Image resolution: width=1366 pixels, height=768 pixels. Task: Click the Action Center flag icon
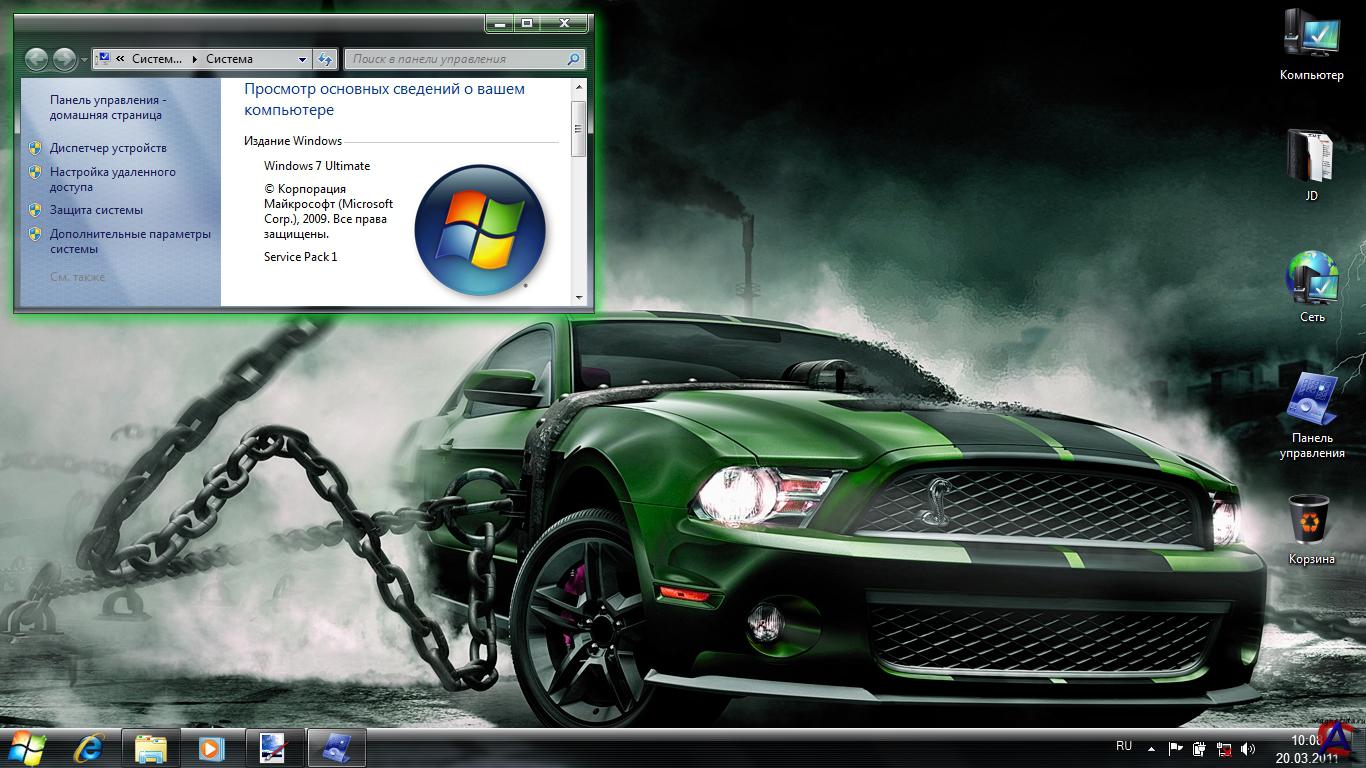(1174, 748)
